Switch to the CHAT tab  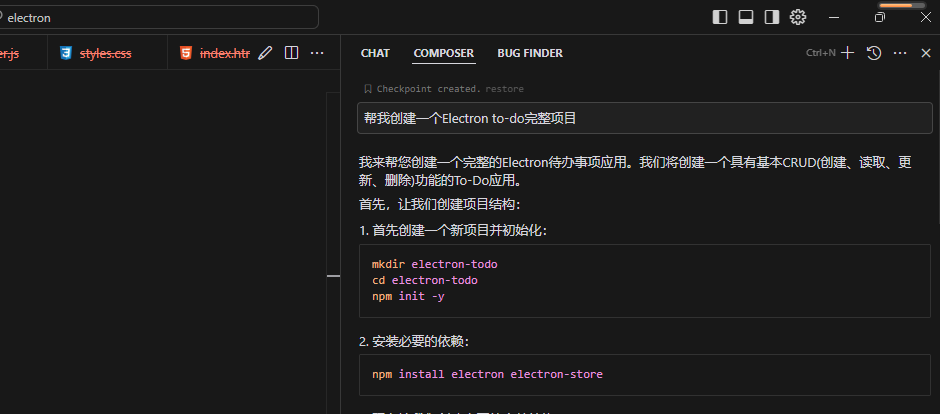(375, 53)
